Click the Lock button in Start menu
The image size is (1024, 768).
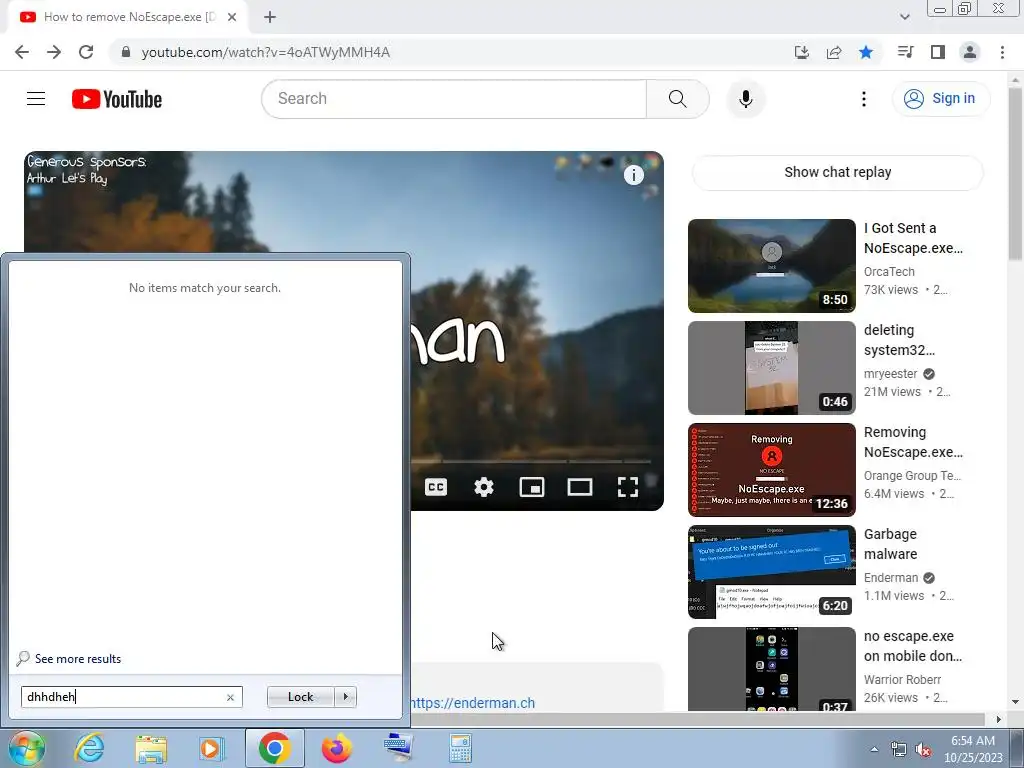tap(300, 697)
